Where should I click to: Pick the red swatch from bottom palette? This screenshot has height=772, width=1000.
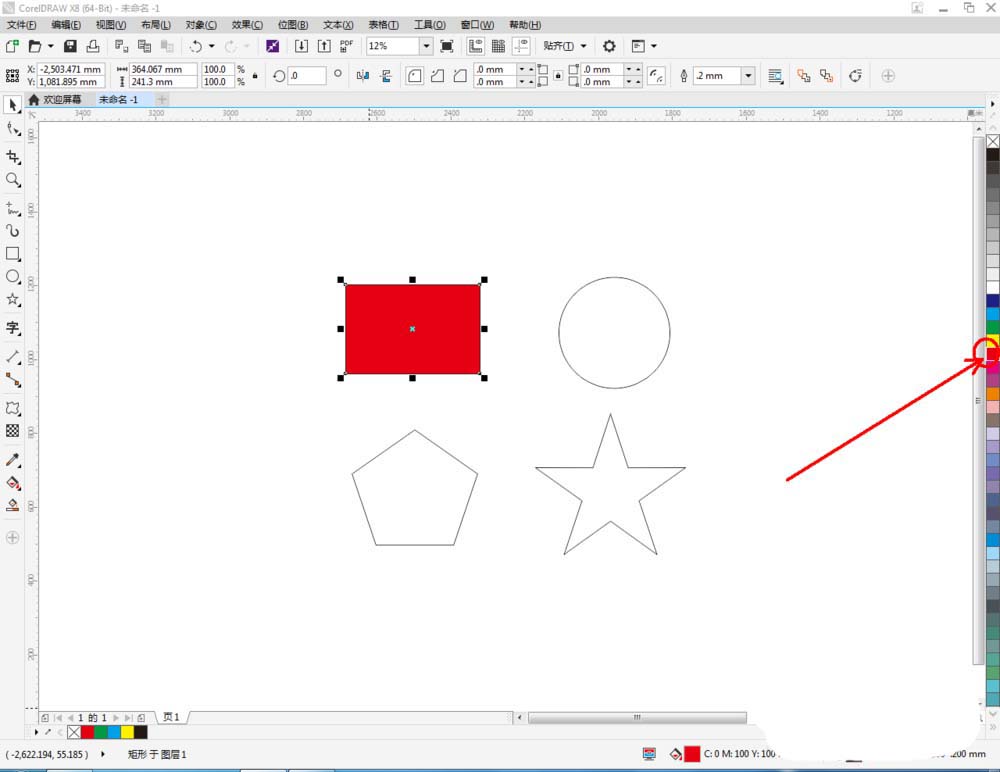tap(89, 732)
